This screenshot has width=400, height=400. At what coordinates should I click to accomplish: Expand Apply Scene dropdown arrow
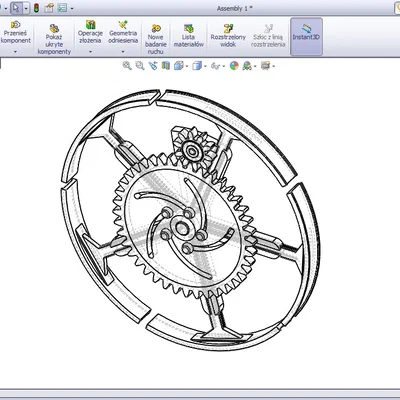(x=255, y=66)
